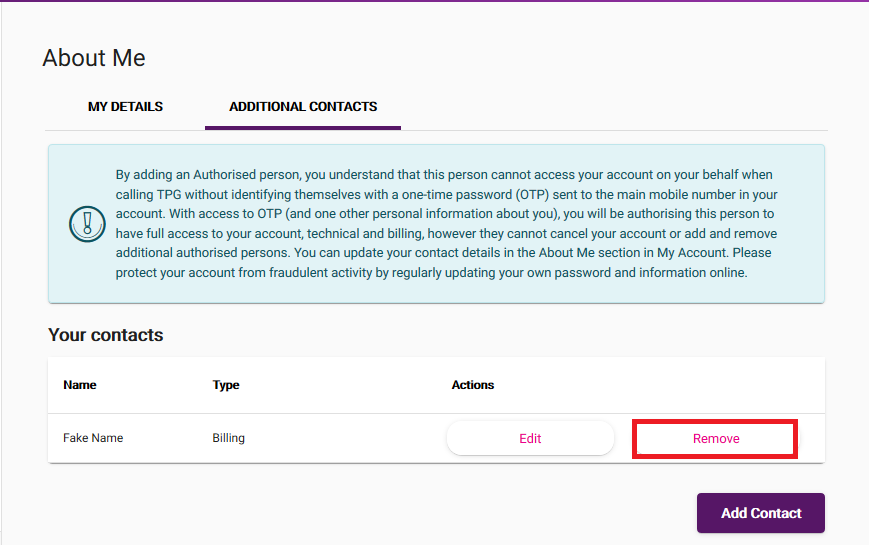
Task: Click the Type column header
Action: point(226,385)
